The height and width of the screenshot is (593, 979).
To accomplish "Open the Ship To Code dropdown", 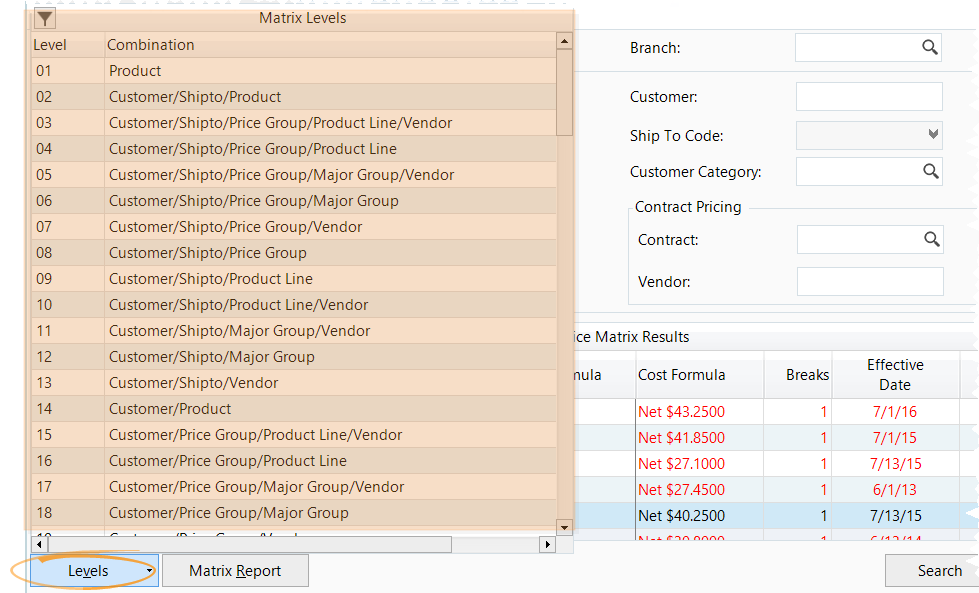I will tap(934, 135).
